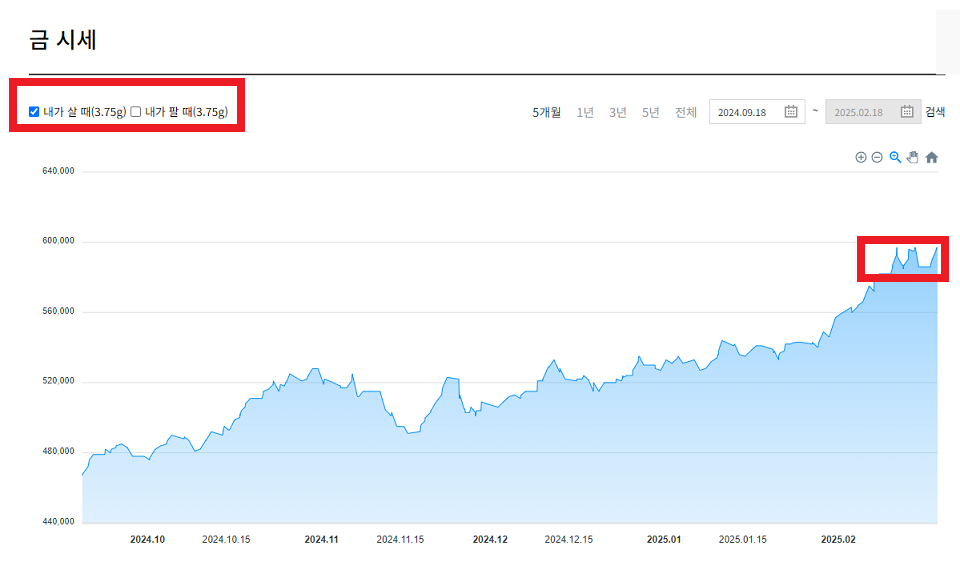The image size is (960, 574).
Task: Open the end date calendar icon
Action: [x=907, y=111]
